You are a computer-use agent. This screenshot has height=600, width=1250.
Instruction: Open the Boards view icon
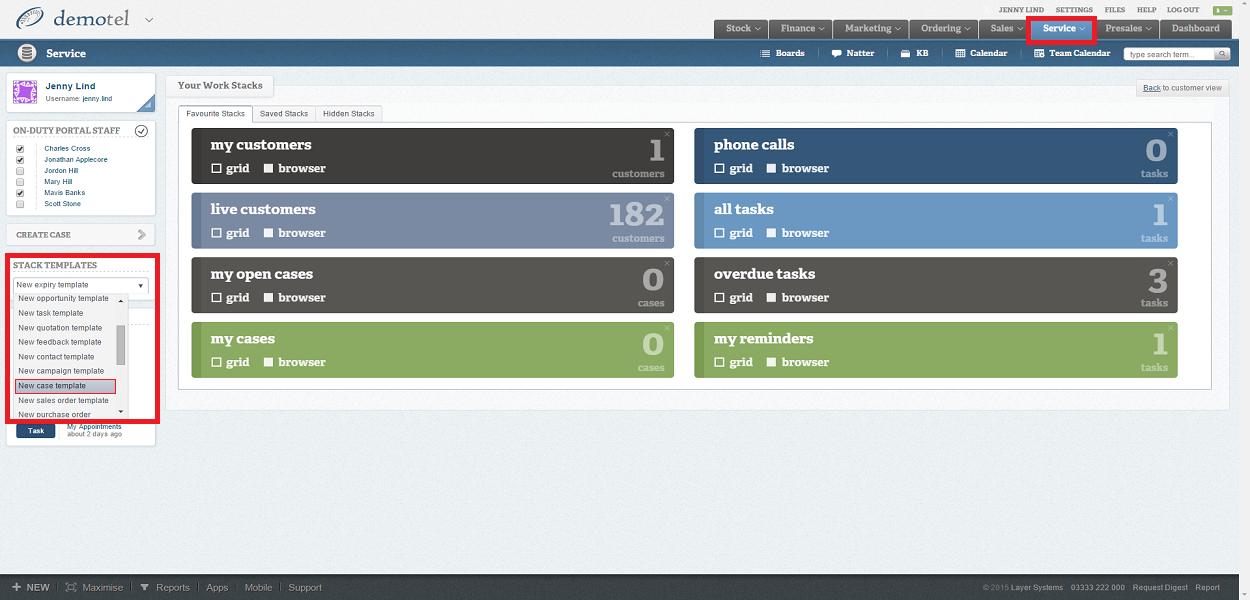pyautogui.click(x=765, y=53)
